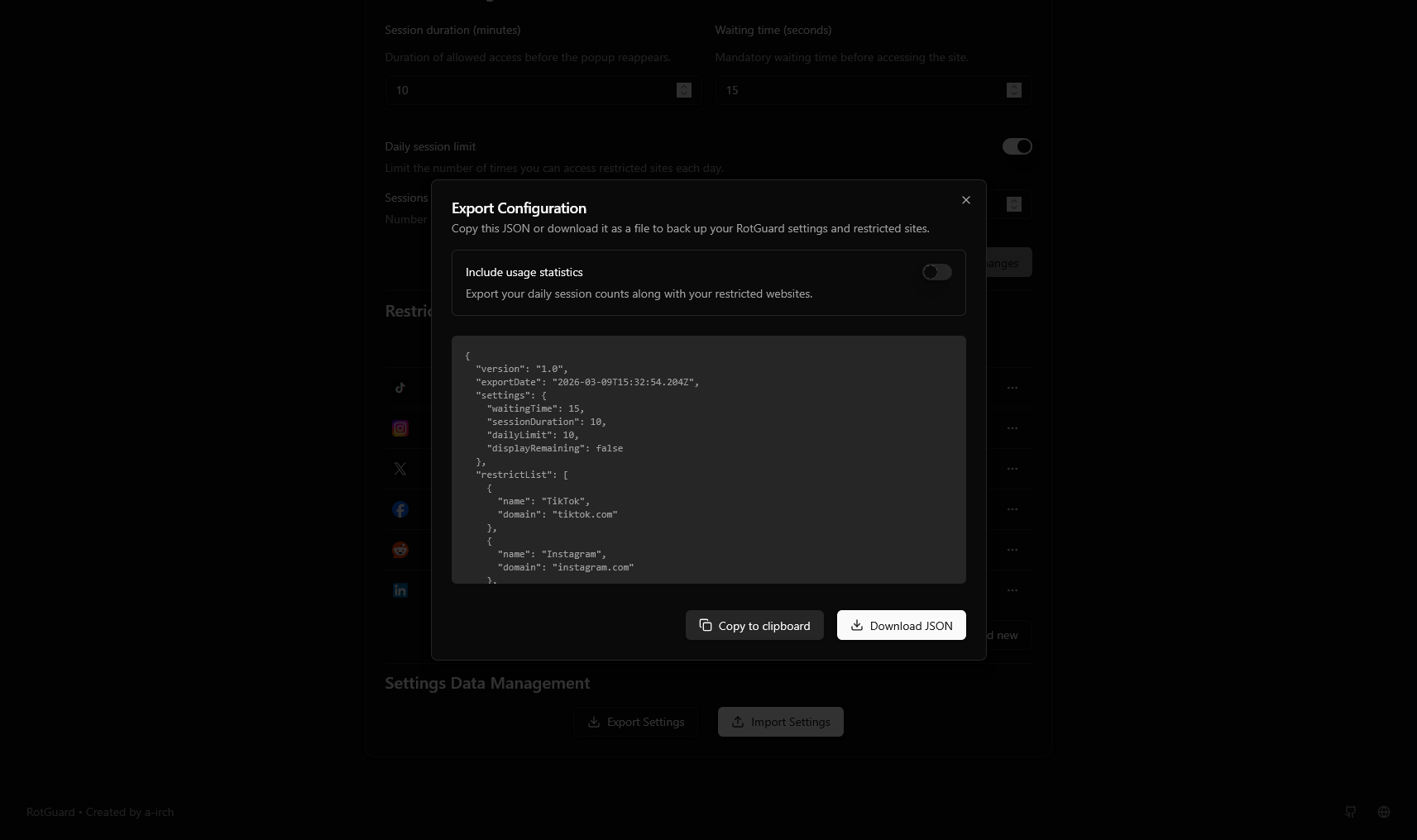Viewport: 1417px width, 840px height.
Task: Enable Include usage statistics toggle
Action: 936,272
